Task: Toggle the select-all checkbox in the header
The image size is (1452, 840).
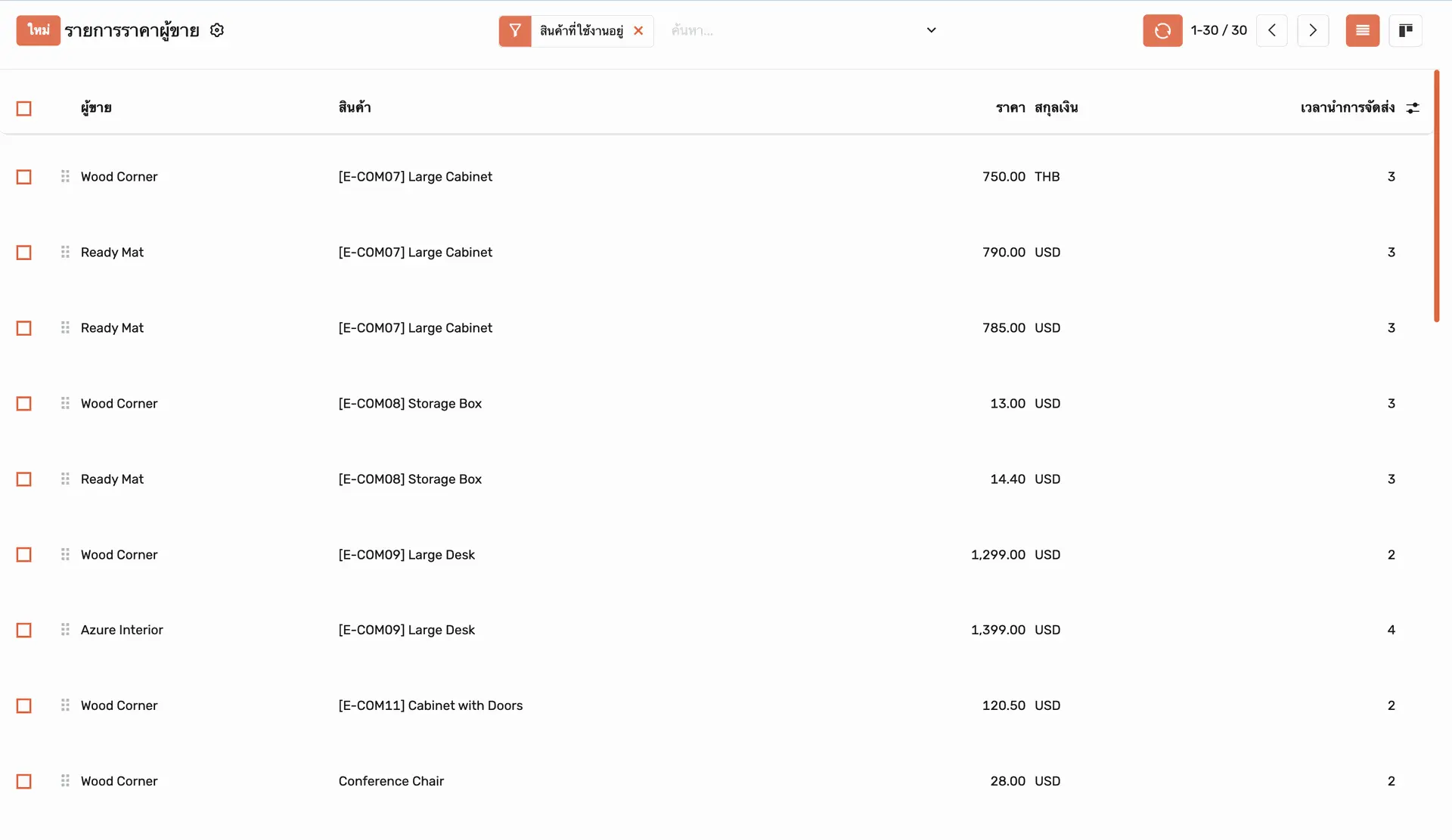Action: (x=24, y=108)
